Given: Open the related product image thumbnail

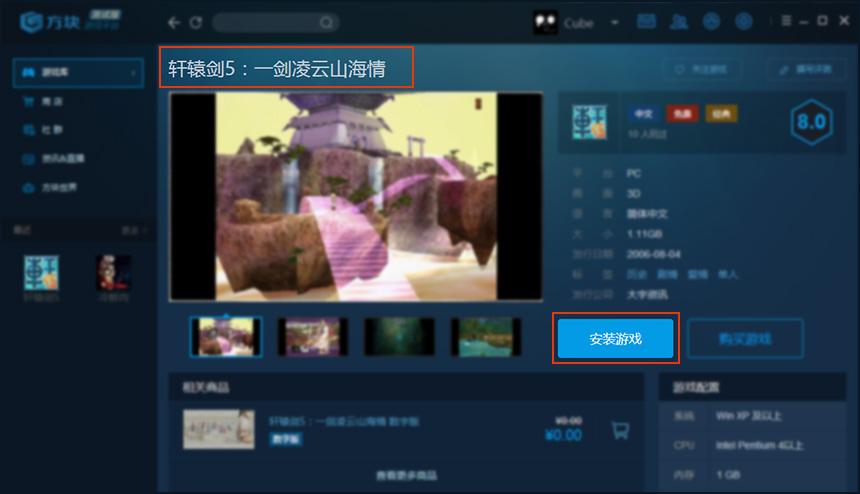Looking at the screenshot, I should (x=219, y=429).
